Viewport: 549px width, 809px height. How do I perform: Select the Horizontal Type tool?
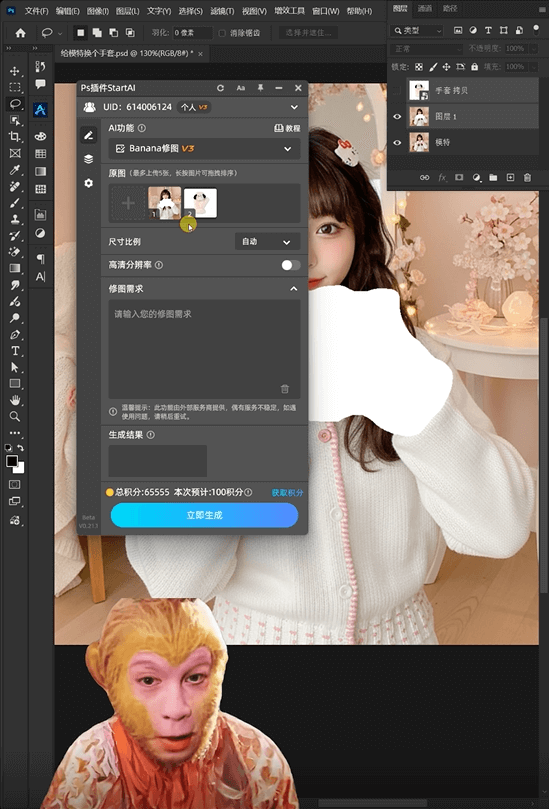click(15, 351)
